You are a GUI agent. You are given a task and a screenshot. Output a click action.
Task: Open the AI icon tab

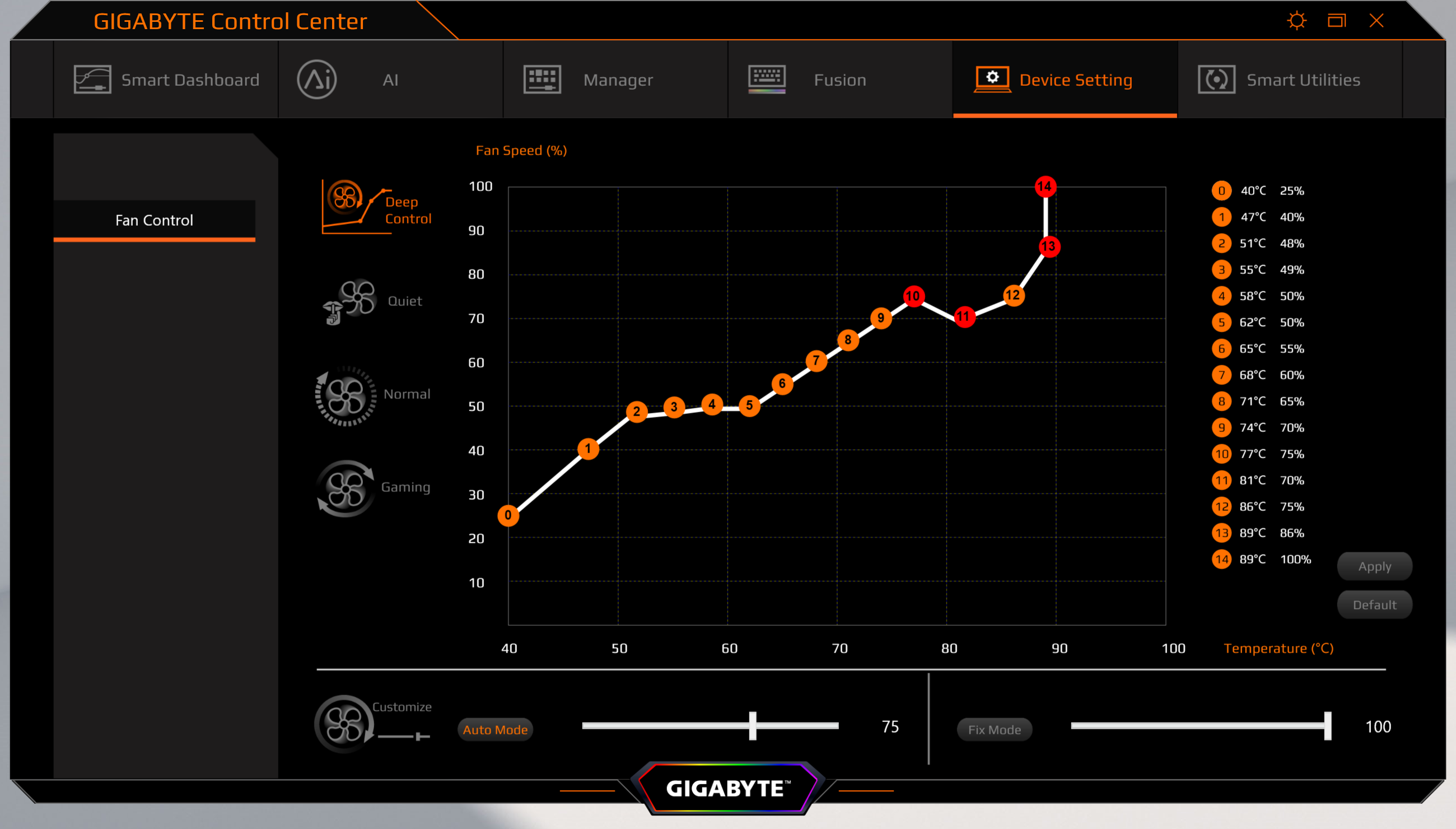(x=317, y=80)
